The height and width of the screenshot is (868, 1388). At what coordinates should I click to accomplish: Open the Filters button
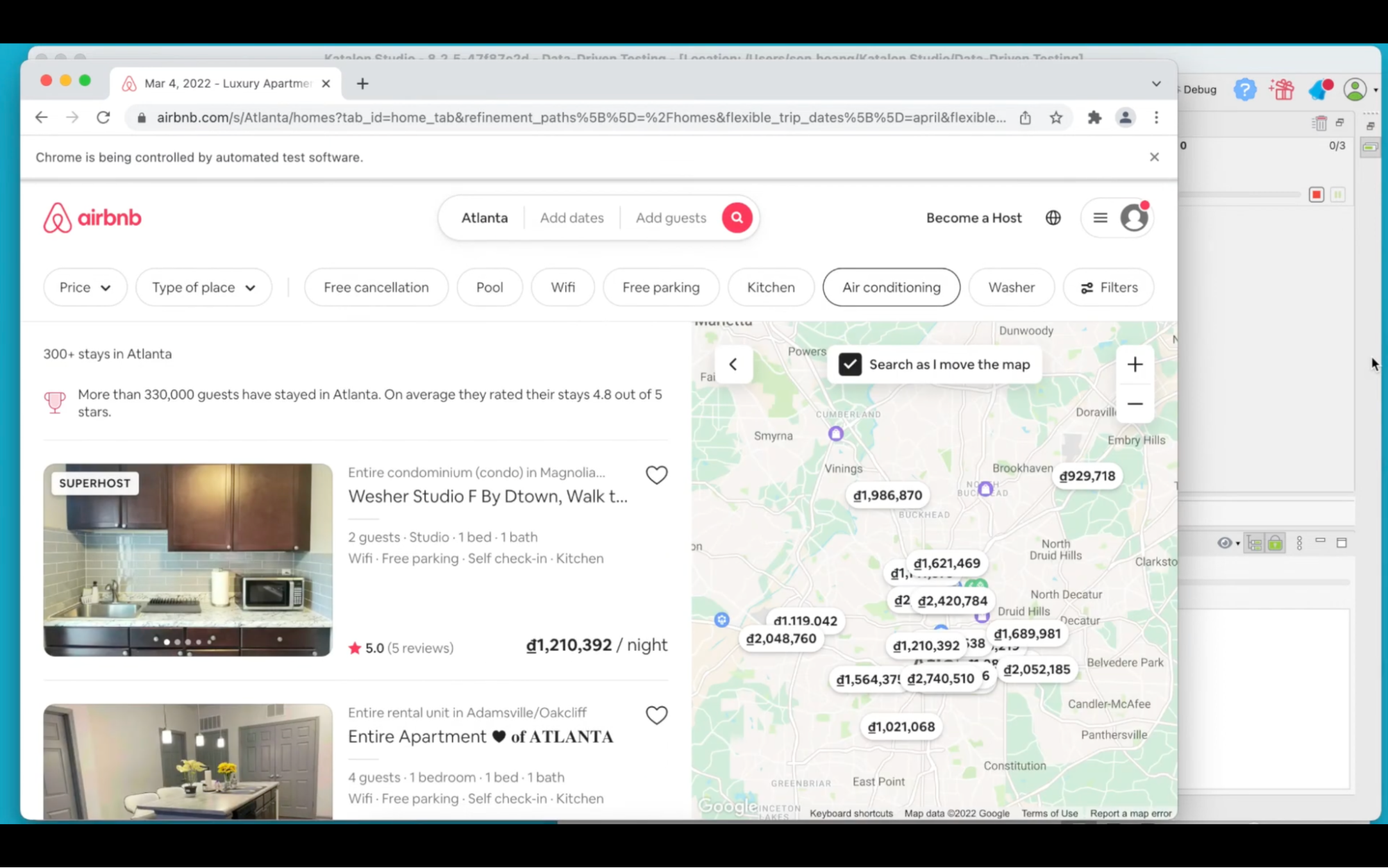tap(1109, 287)
